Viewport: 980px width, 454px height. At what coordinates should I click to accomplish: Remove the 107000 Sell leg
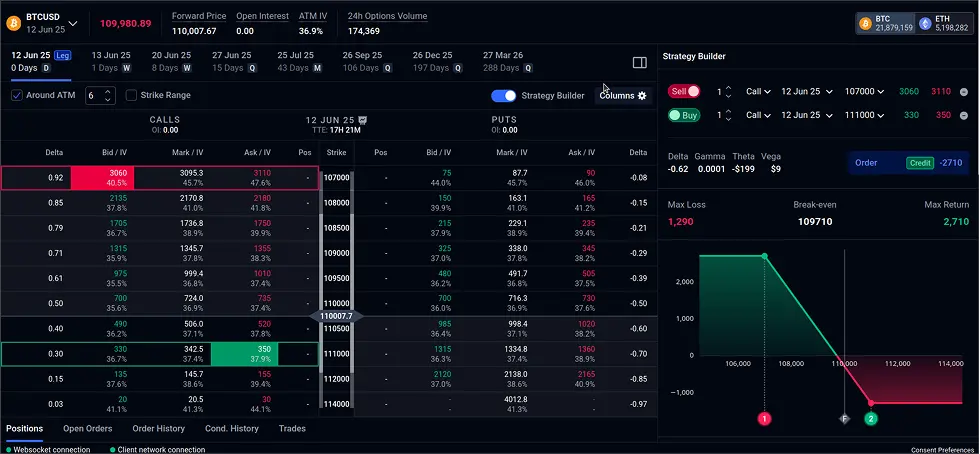pos(964,91)
